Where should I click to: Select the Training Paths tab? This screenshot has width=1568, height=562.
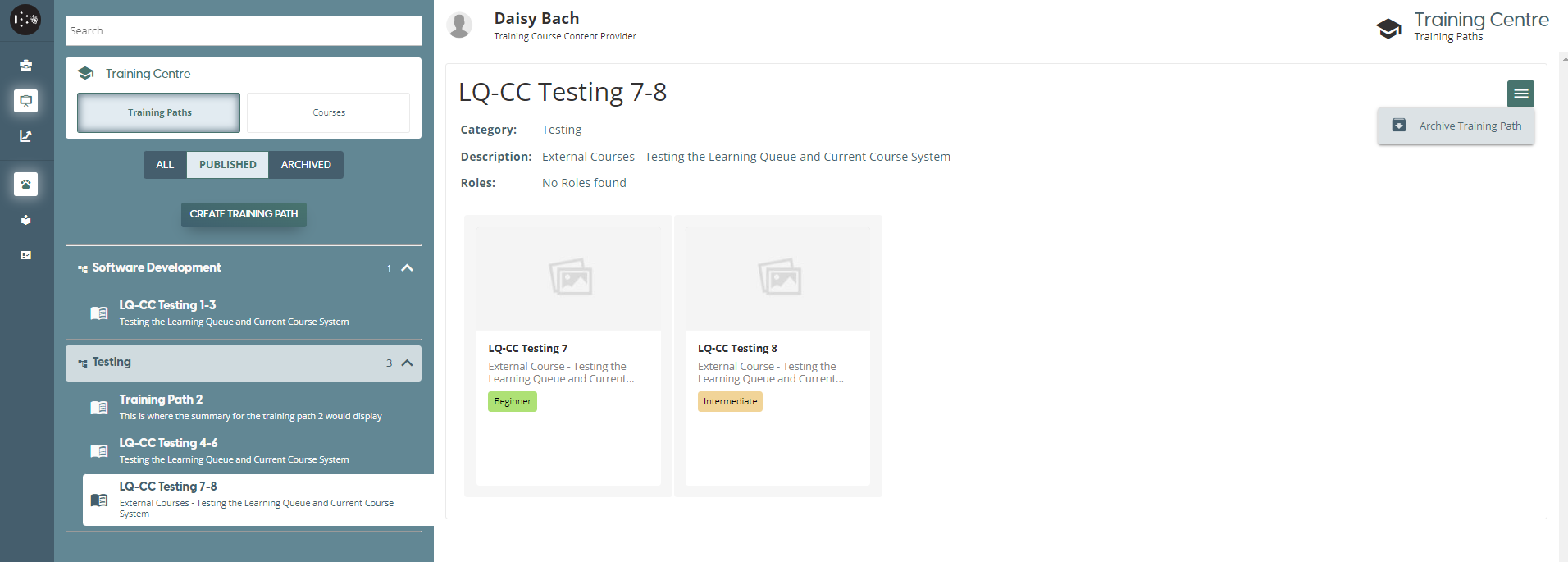tap(159, 112)
